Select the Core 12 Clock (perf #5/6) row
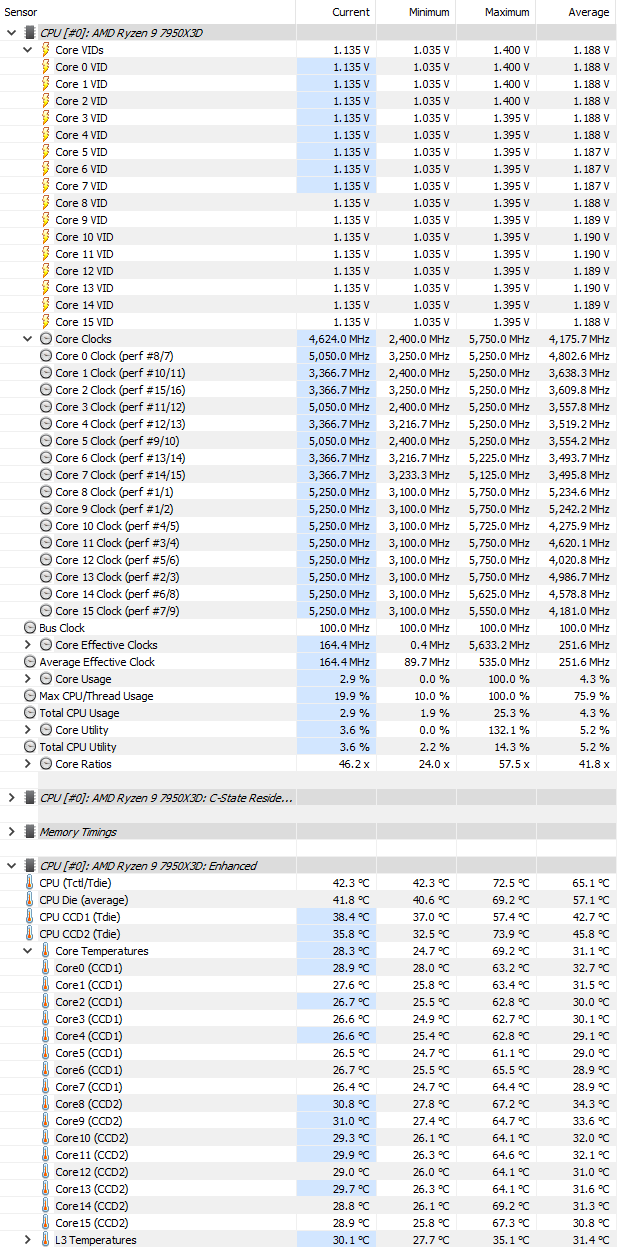 click(x=308, y=560)
